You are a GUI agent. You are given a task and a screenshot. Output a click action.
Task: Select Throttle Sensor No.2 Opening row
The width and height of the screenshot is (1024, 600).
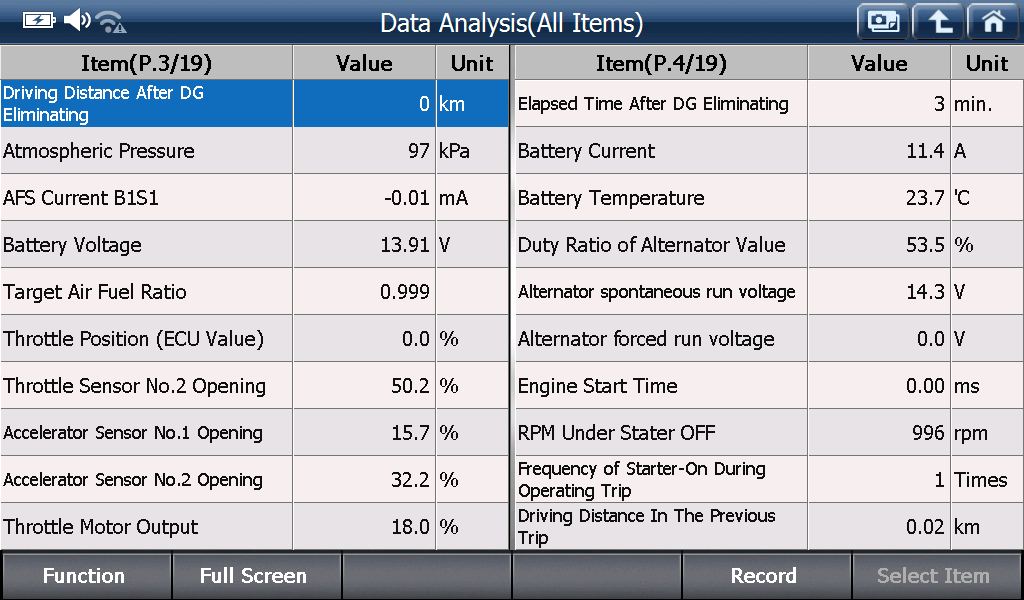coord(254,386)
